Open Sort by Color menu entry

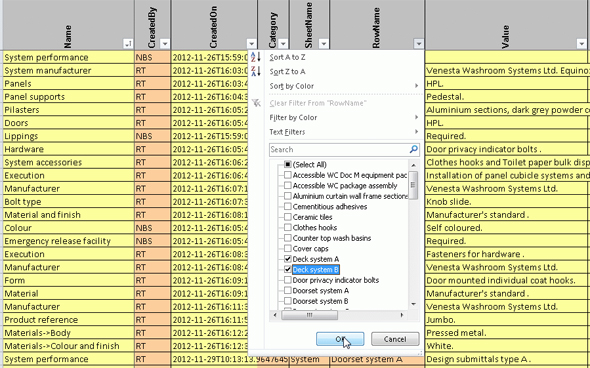292,86
